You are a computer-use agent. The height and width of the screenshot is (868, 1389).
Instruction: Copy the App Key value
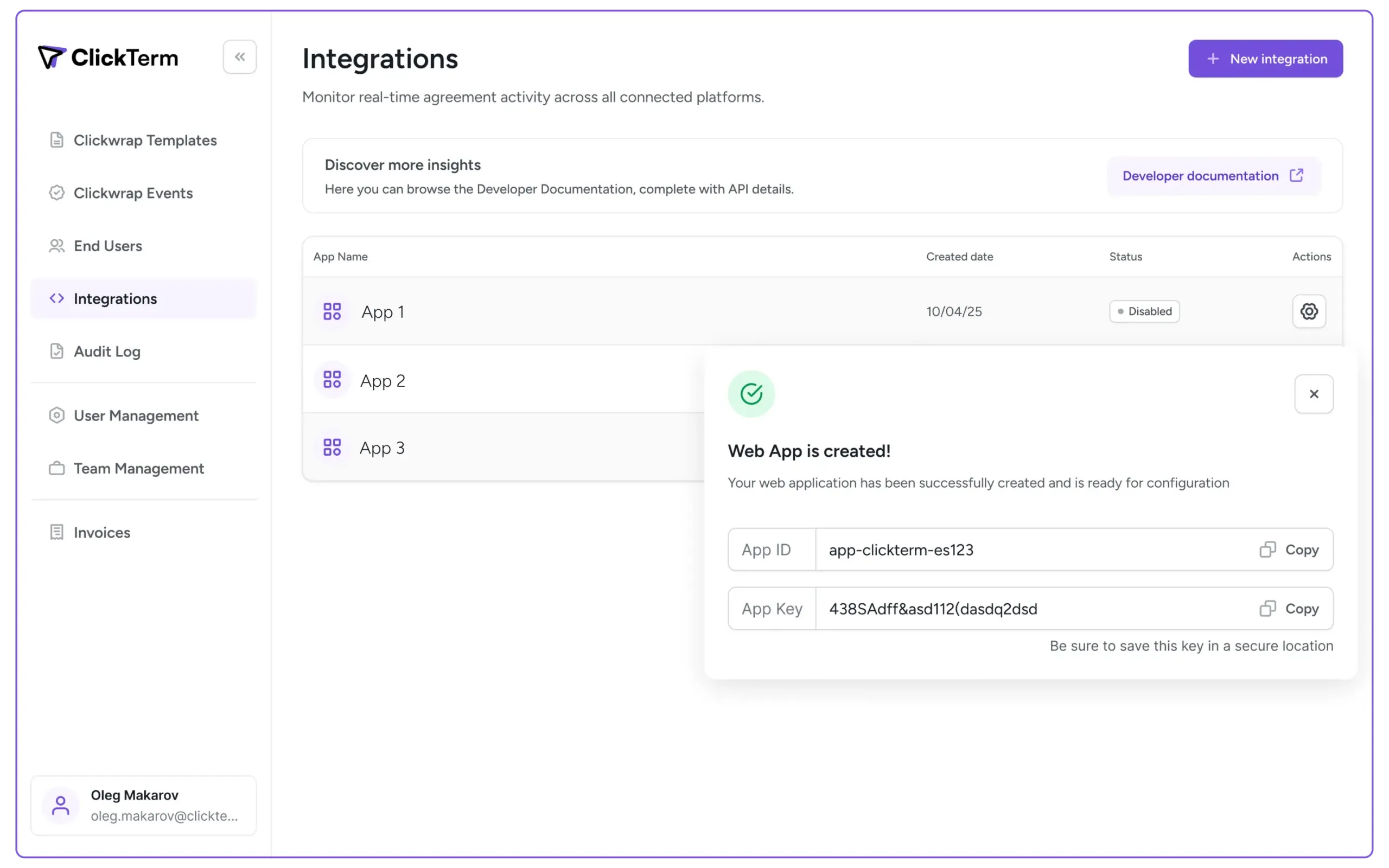(1289, 609)
